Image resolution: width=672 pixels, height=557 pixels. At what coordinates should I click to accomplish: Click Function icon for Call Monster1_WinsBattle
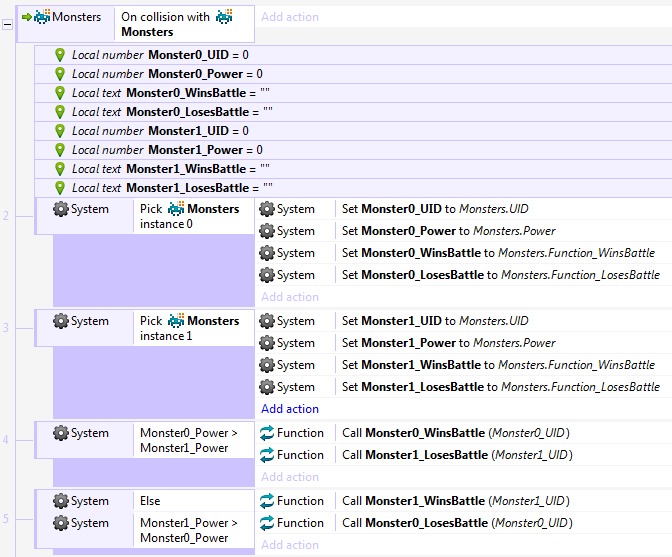pyautogui.click(x=267, y=501)
